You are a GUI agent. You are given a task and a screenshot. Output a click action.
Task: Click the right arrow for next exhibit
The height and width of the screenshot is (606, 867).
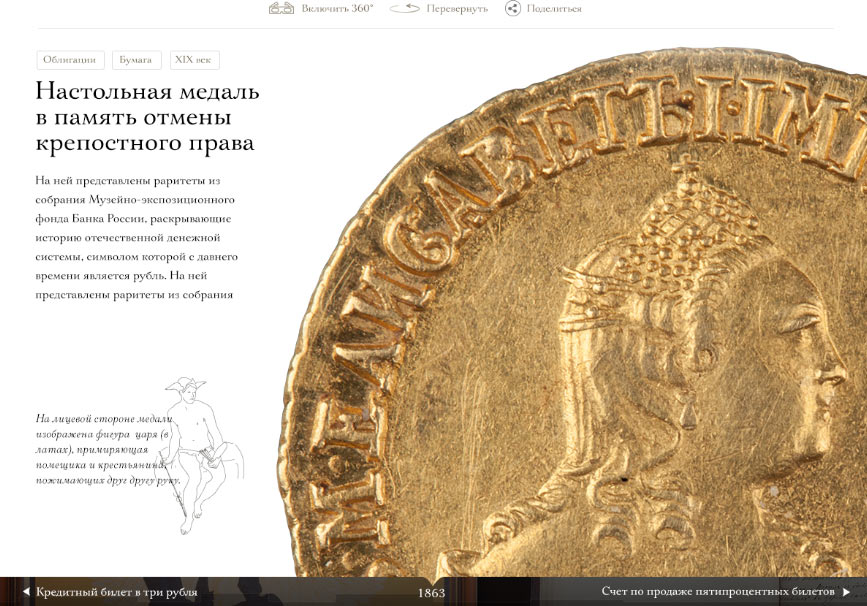[846, 592]
